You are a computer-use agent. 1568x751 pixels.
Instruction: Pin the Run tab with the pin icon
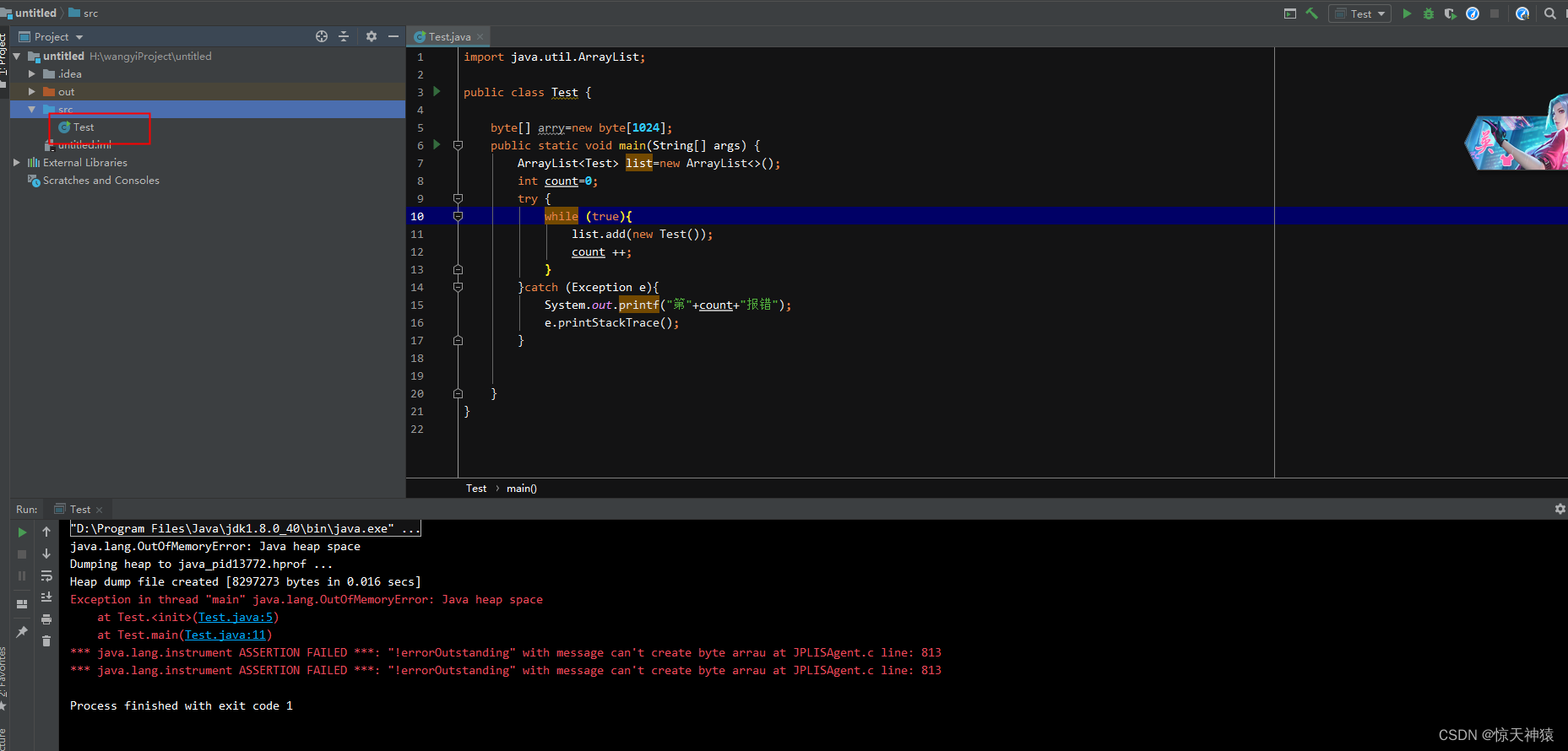22,631
